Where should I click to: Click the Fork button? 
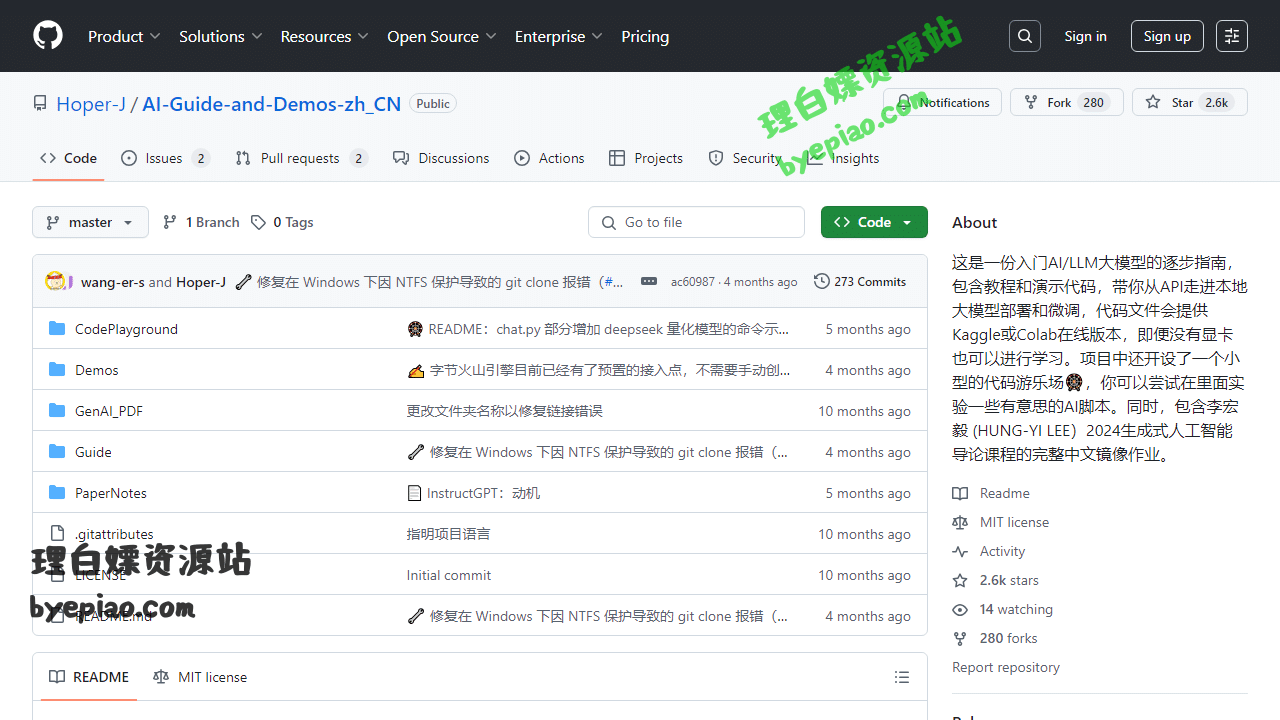click(x=1066, y=102)
